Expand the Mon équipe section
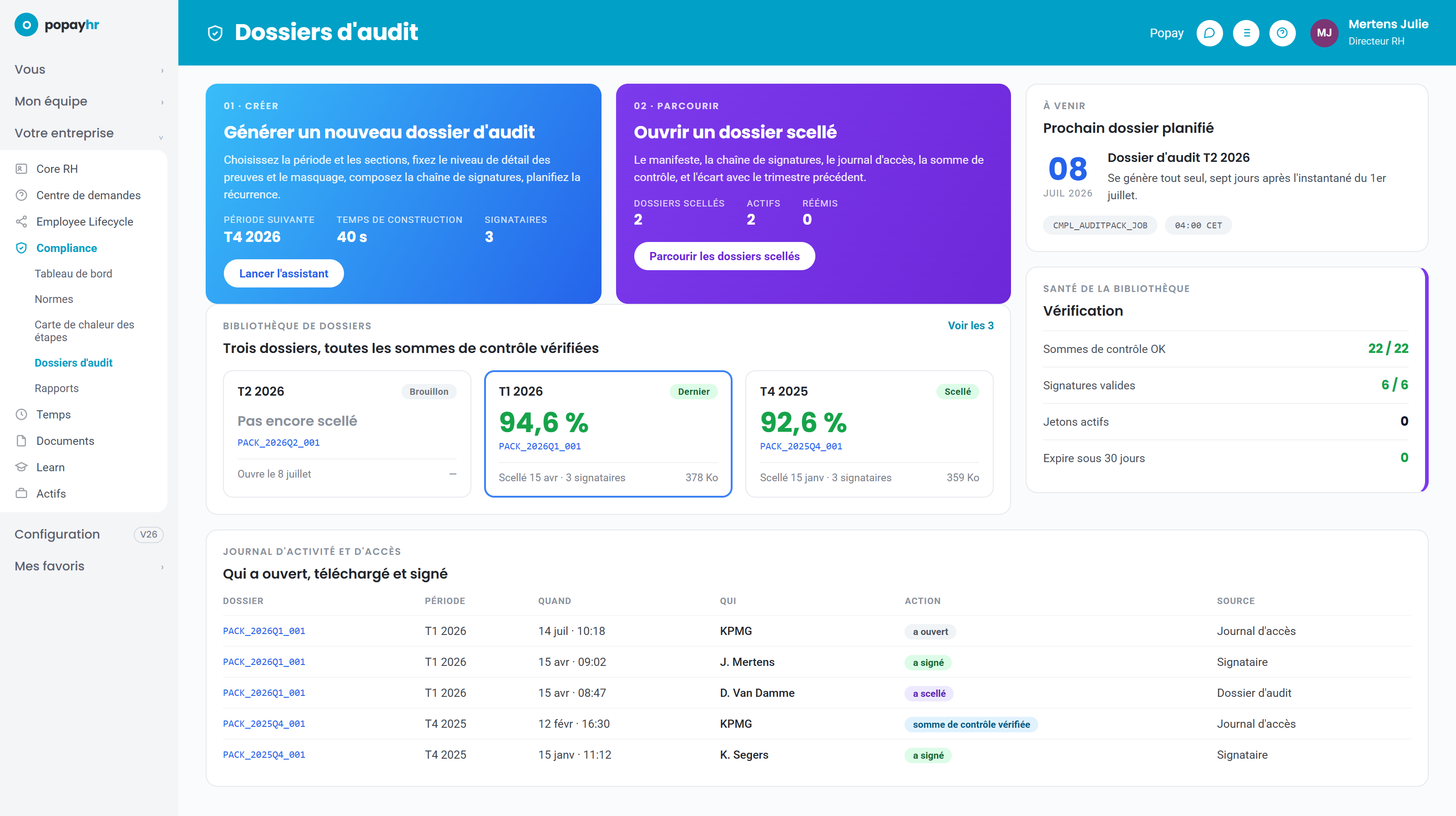This screenshot has height=816, width=1456. [x=89, y=101]
